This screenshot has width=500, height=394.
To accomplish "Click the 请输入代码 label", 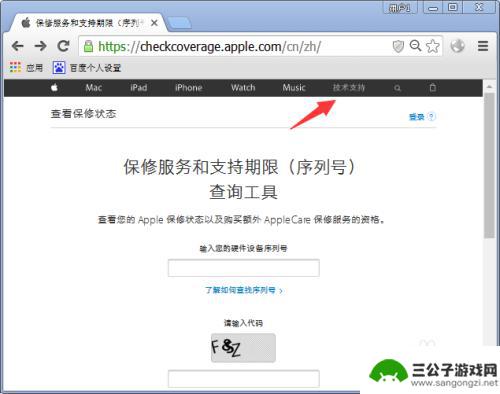I will 243,323.
